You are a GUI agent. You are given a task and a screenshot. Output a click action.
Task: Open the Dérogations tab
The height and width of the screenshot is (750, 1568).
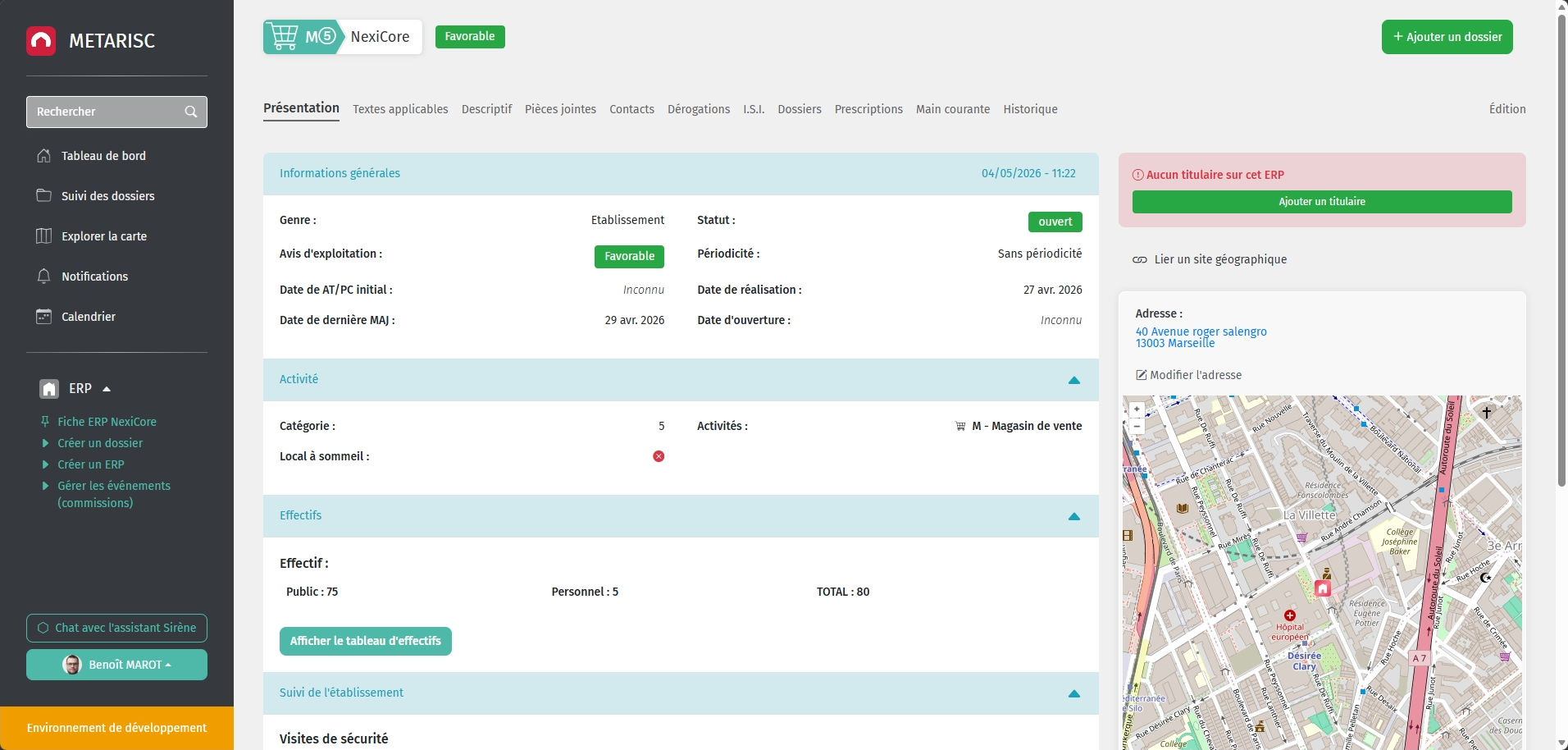coord(699,109)
